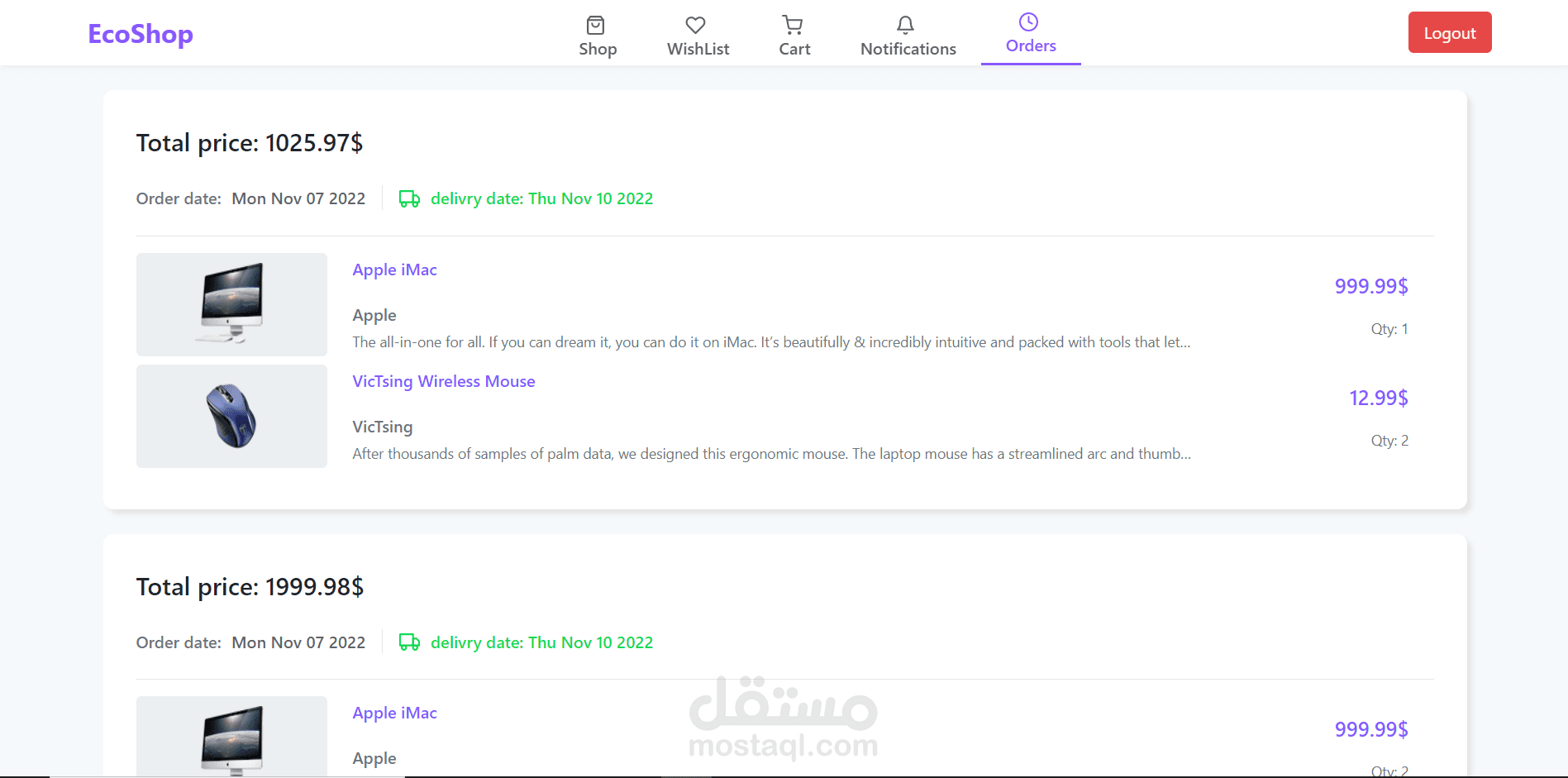Click 'Apple' brand name in first order
This screenshot has width=1568, height=778.
pyautogui.click(x=374, y=315)
